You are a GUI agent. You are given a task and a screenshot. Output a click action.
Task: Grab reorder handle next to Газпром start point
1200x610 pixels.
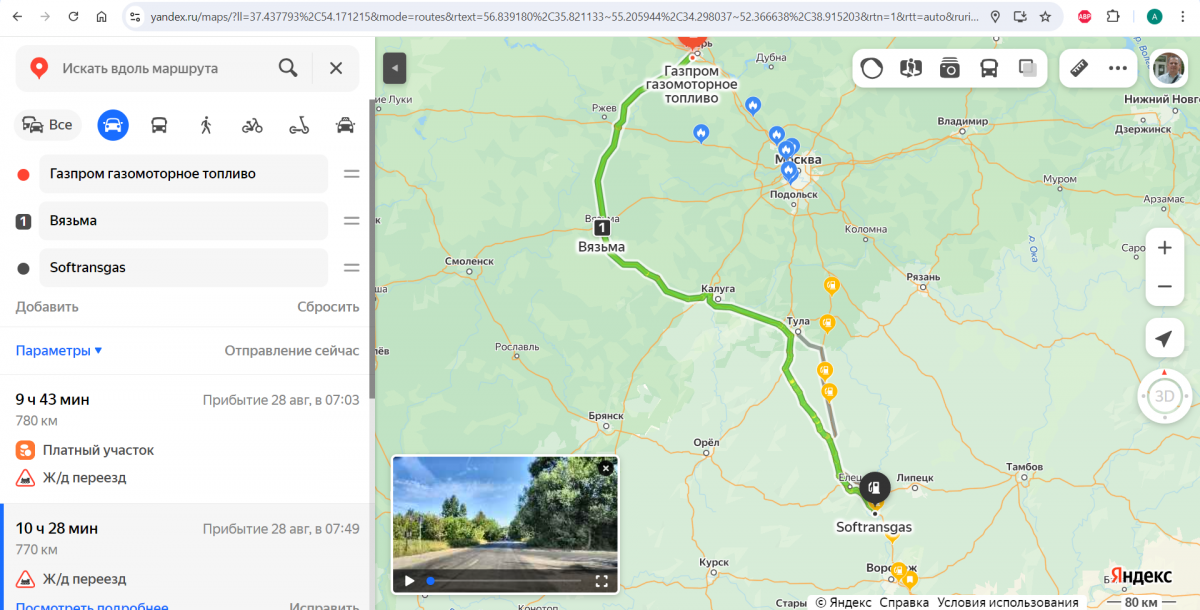[x=352, y=174]
